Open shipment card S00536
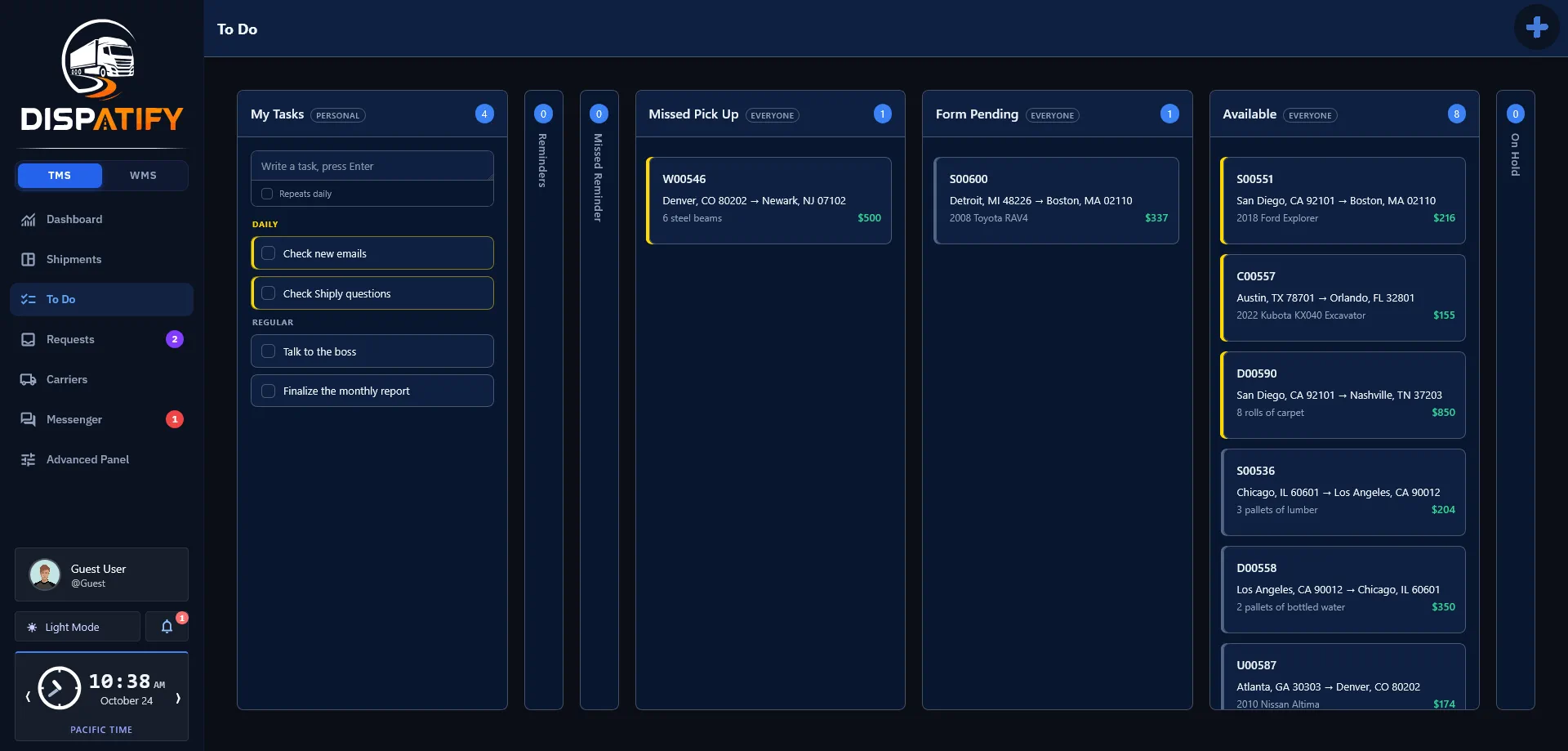This screenshot has width=1568, height=751. tap(1343, 492)
